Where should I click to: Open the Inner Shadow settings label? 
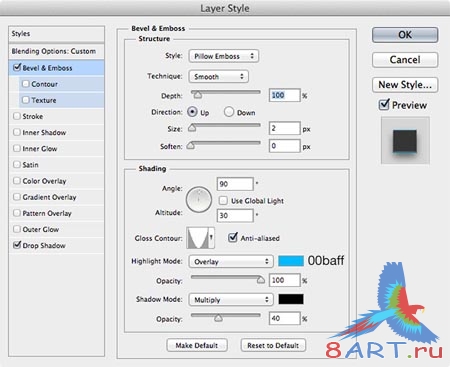coord(44,132)
